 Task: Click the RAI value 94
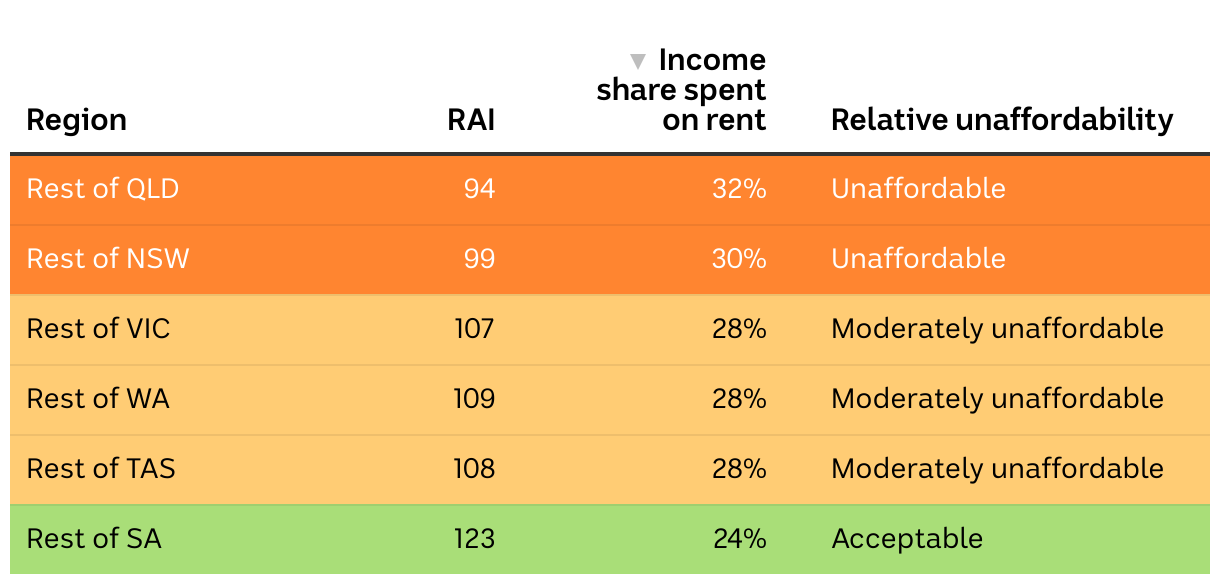(x=479, y=189)
